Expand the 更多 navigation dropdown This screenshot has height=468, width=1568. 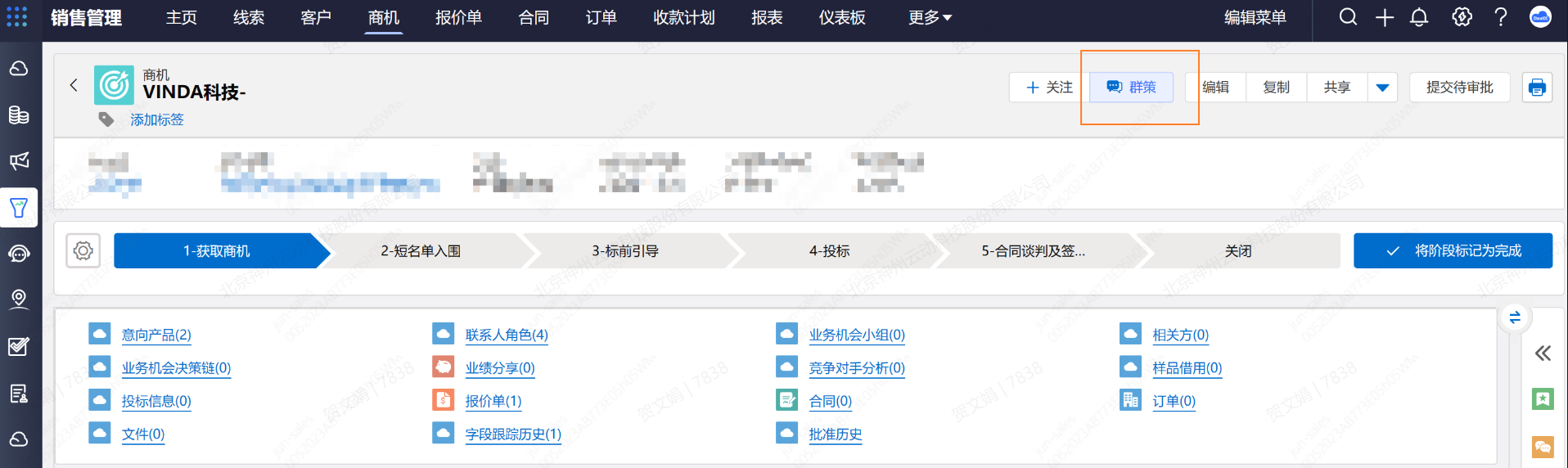930,18
